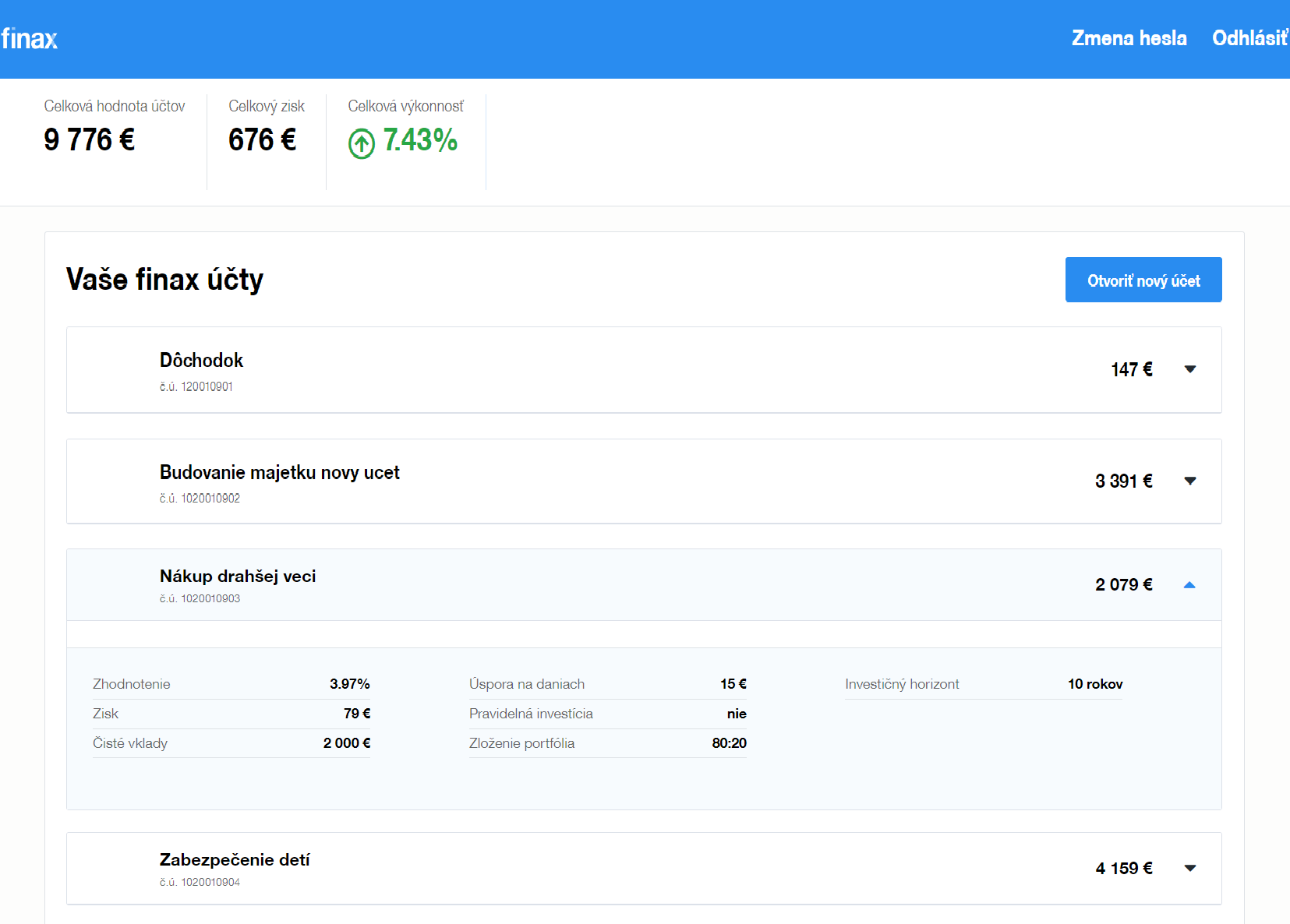
Task: Click the Dôchodok account title
Action: (201, 360)
